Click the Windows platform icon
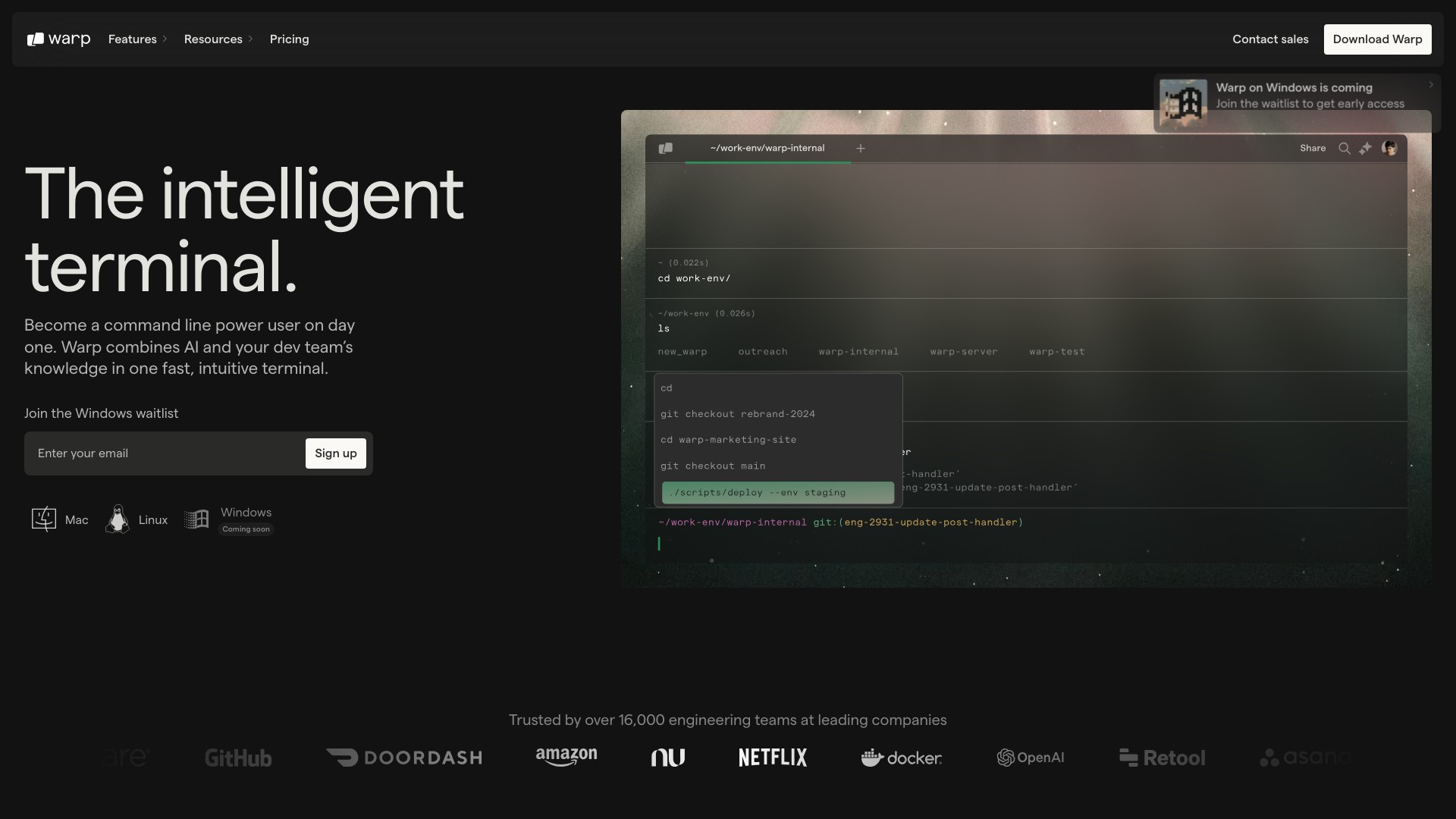 click(197, 519)
